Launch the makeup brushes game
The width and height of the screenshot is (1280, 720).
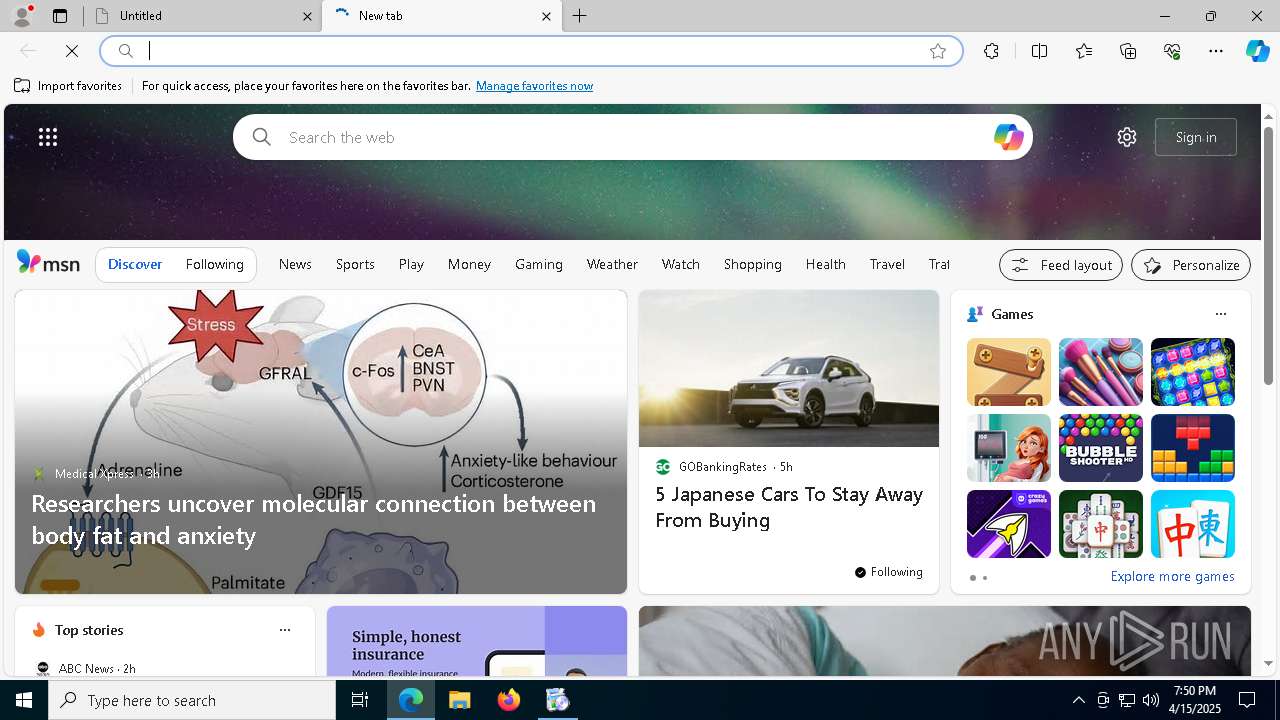coord(1101,372)
